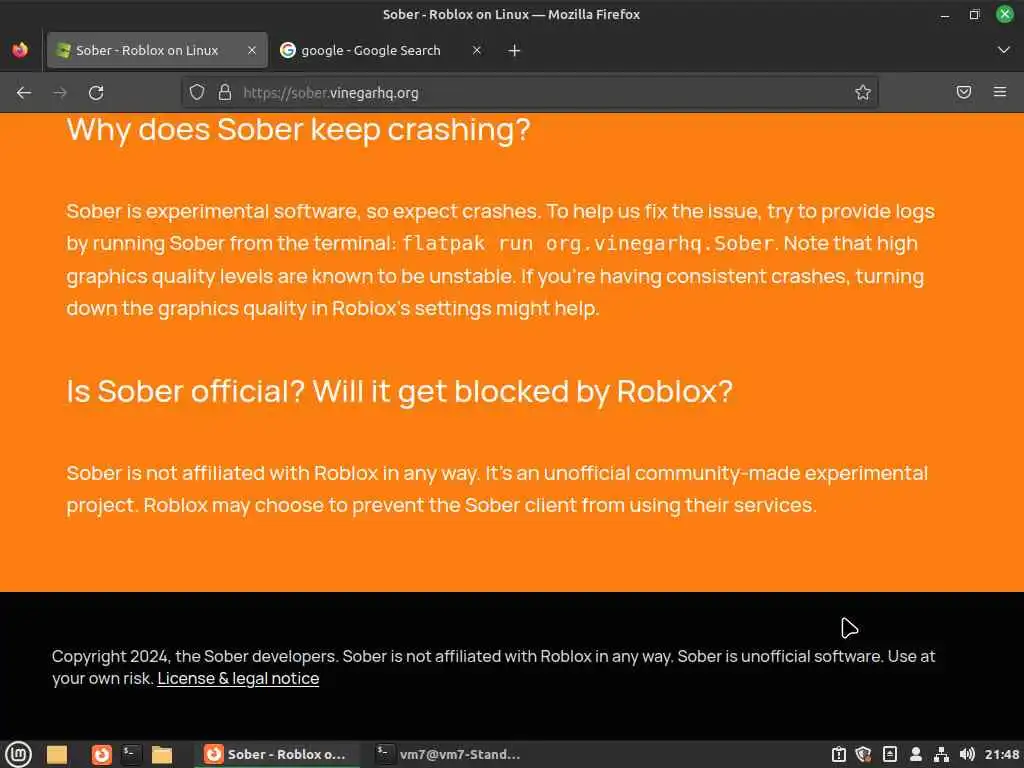The height and width of the screenshot is (768, 1024).
Task: Click the Copyright 2024 footer text
Action: tap(493, 667)
